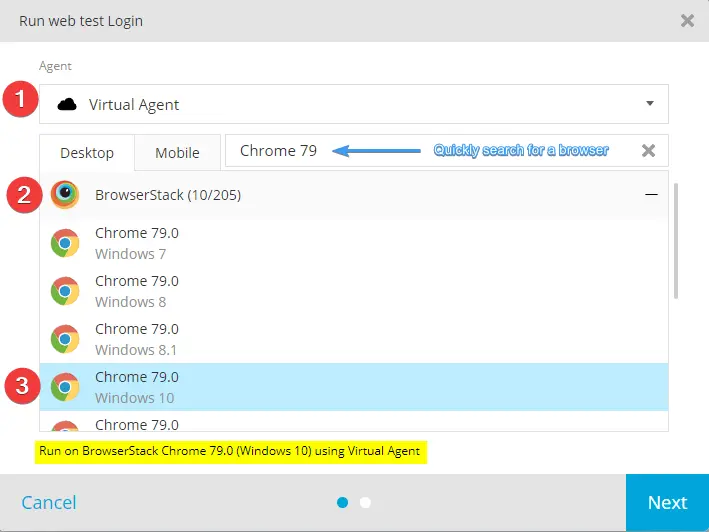Open the Virtual Agent dropdown
The height and width of the screenshot is (532, 709).
tap(353, 104)
